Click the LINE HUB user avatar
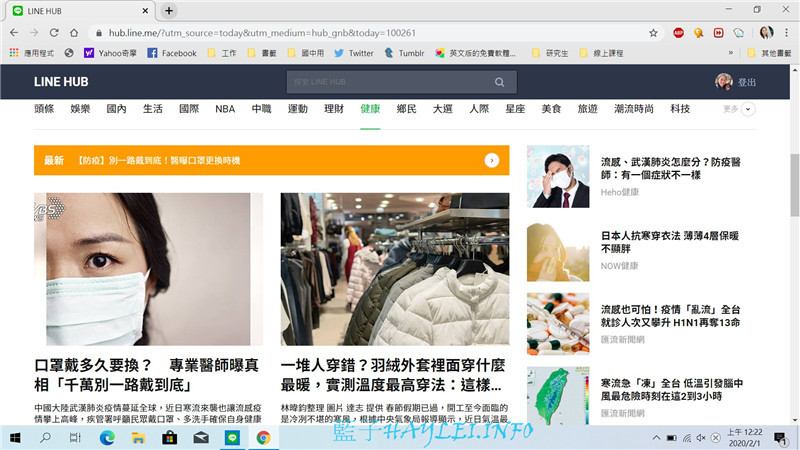Viewport: 800px width, 450px height. point(723,82)
